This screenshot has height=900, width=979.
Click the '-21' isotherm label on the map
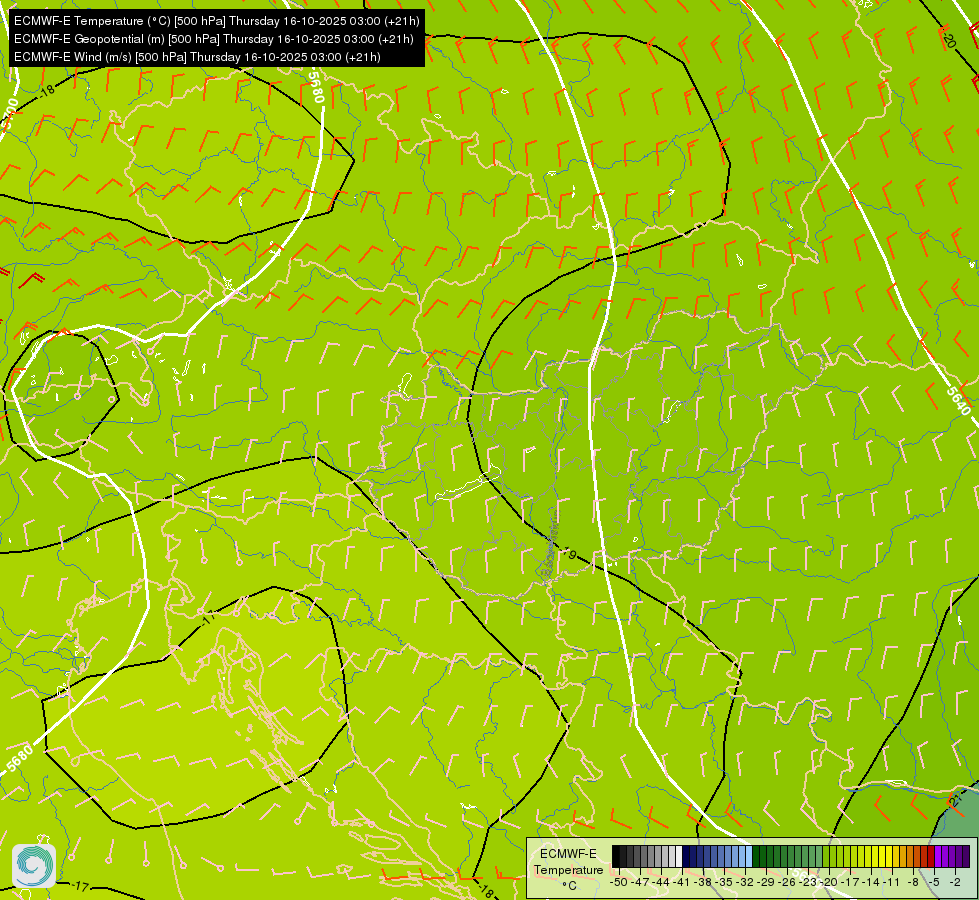click(955, 799)
